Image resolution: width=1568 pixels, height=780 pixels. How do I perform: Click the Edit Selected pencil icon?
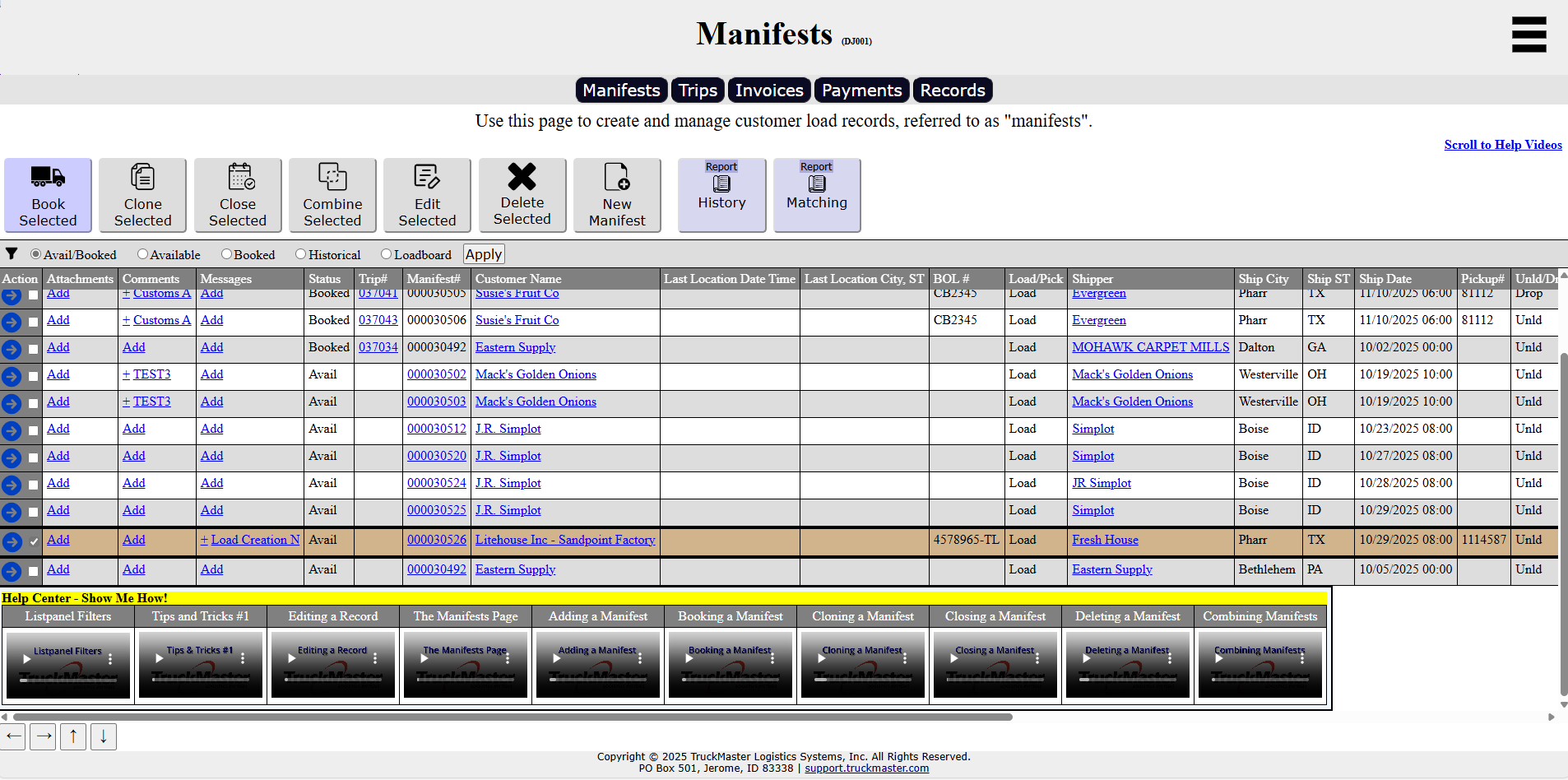[x=427, y=177]
